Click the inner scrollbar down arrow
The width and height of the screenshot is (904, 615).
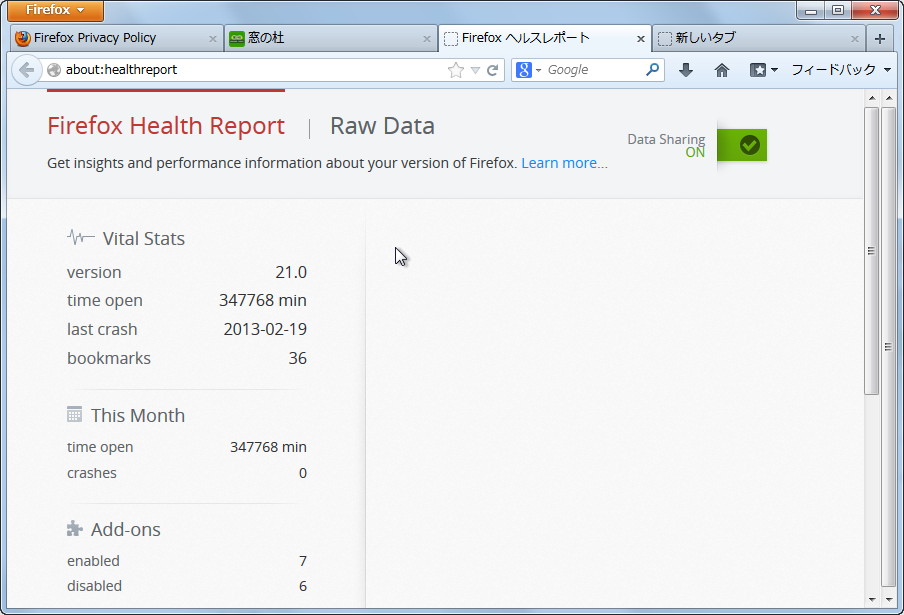(x=872, y=599)
